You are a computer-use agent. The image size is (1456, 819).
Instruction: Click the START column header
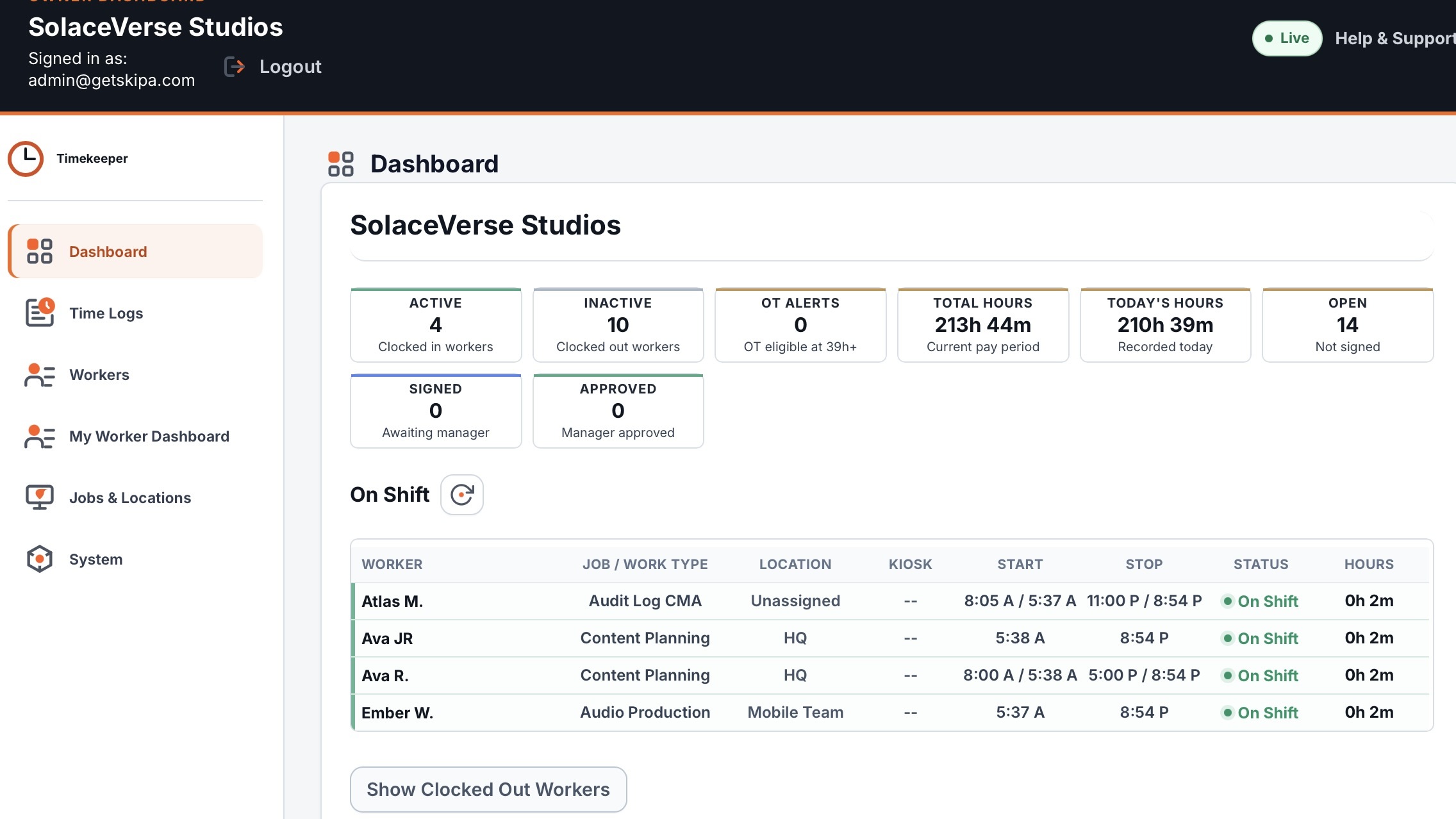(x=1020, y=564)
